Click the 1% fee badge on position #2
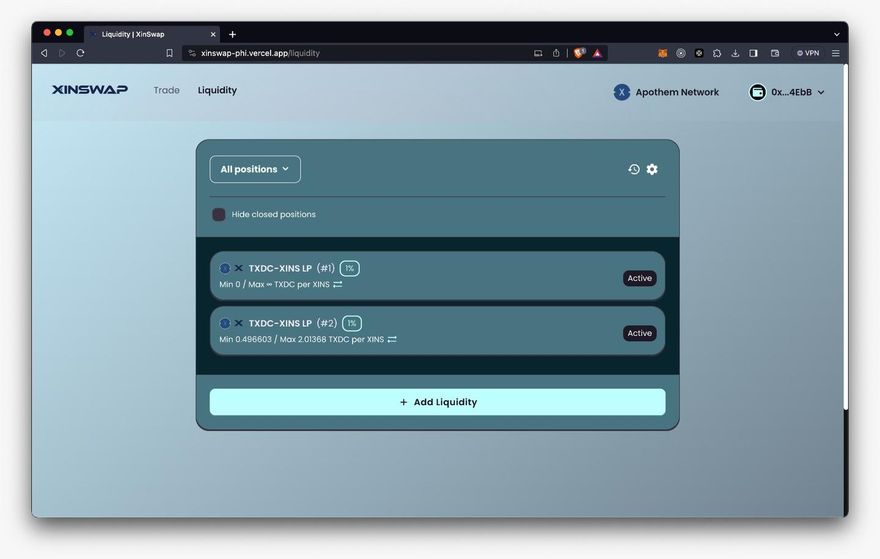Viewport: 880px width, 559px height. click(352, 323)
